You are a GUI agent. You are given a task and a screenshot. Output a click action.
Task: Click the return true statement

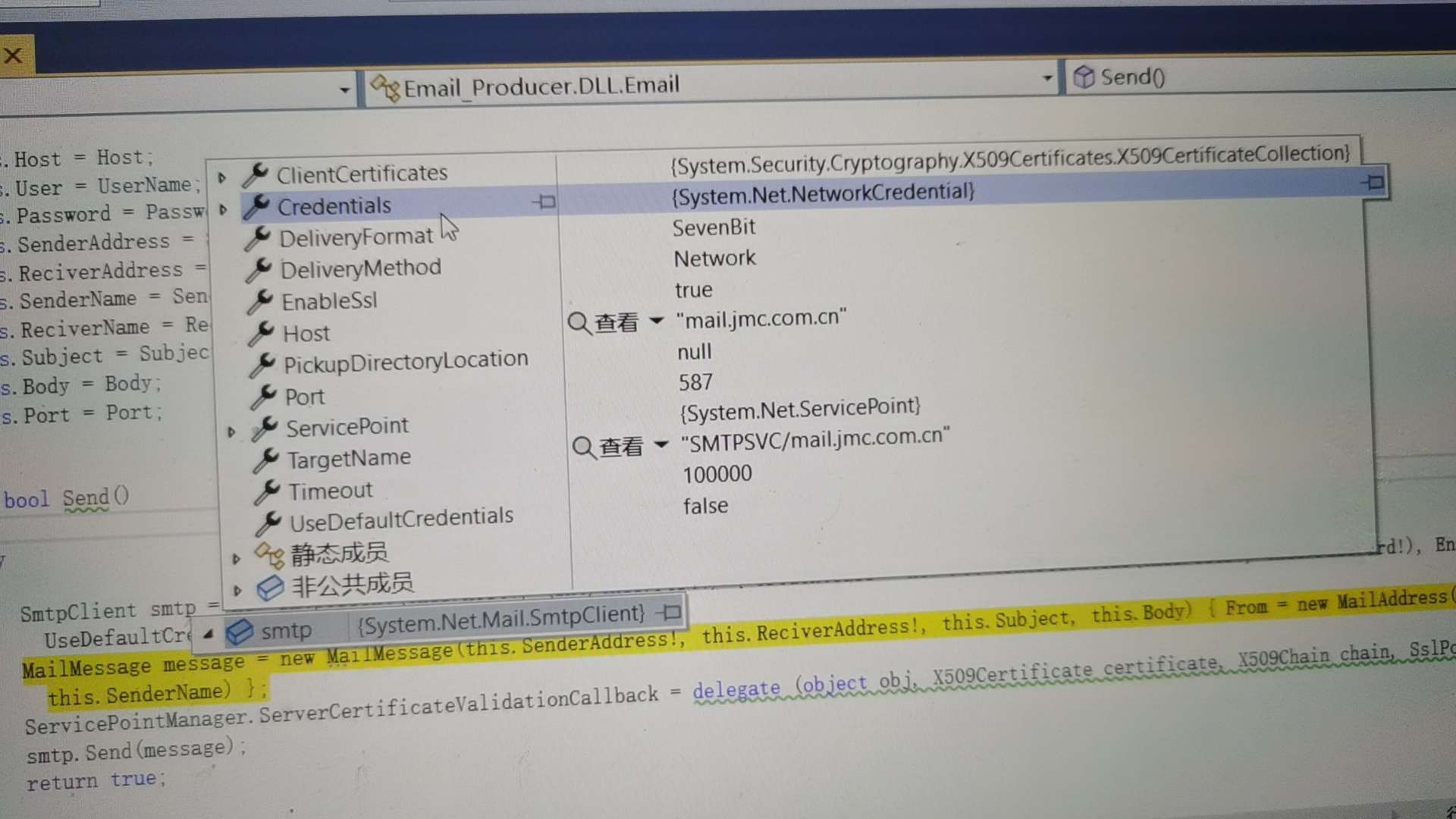click(96, 780)
